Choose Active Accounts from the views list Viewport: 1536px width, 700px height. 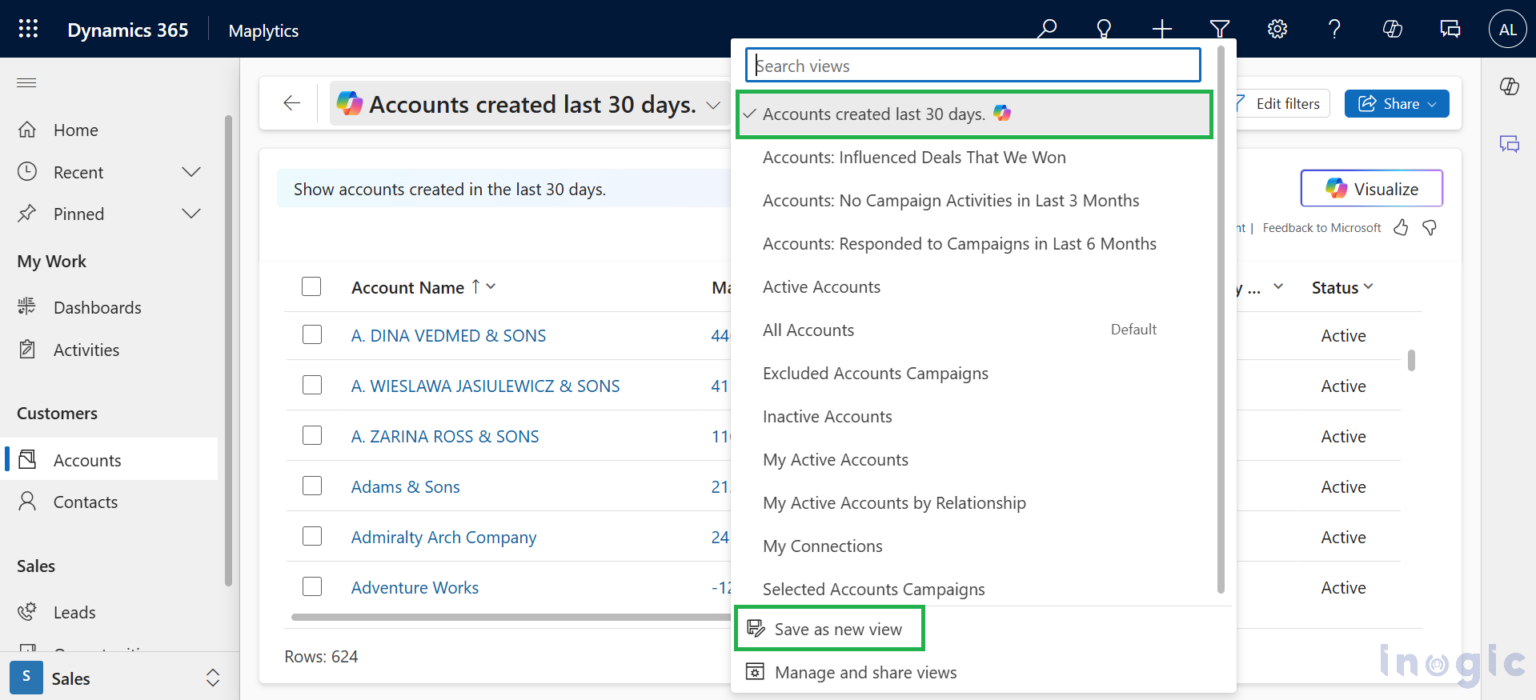pyautogui.click(x=821, y=286)
